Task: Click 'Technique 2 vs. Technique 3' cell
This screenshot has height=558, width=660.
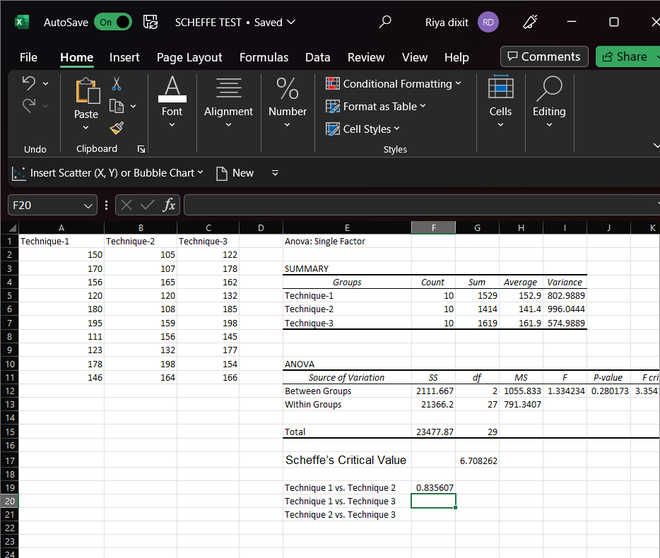Action: coord(347,515)
